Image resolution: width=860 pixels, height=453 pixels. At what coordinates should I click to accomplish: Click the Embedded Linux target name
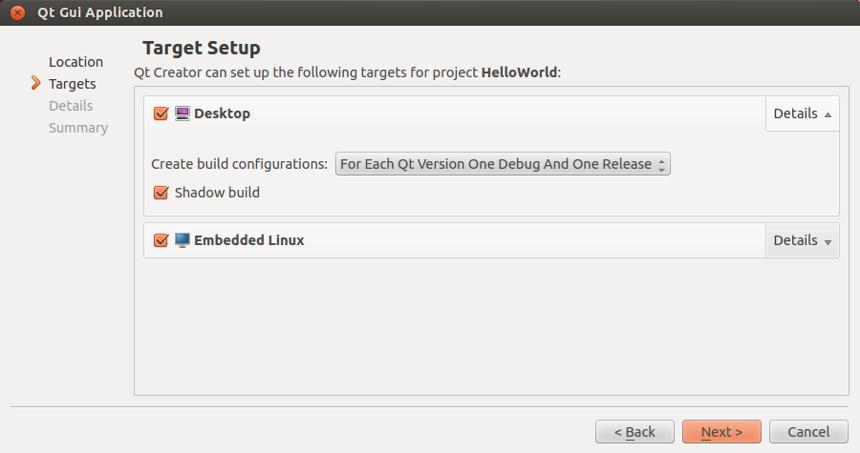pos(249,240)
